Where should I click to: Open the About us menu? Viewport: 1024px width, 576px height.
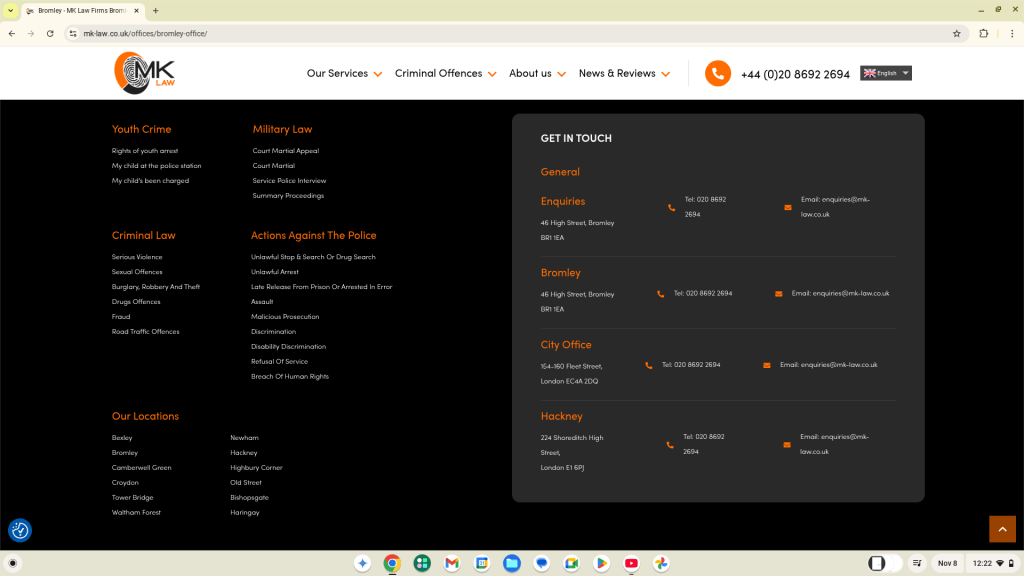537,74
